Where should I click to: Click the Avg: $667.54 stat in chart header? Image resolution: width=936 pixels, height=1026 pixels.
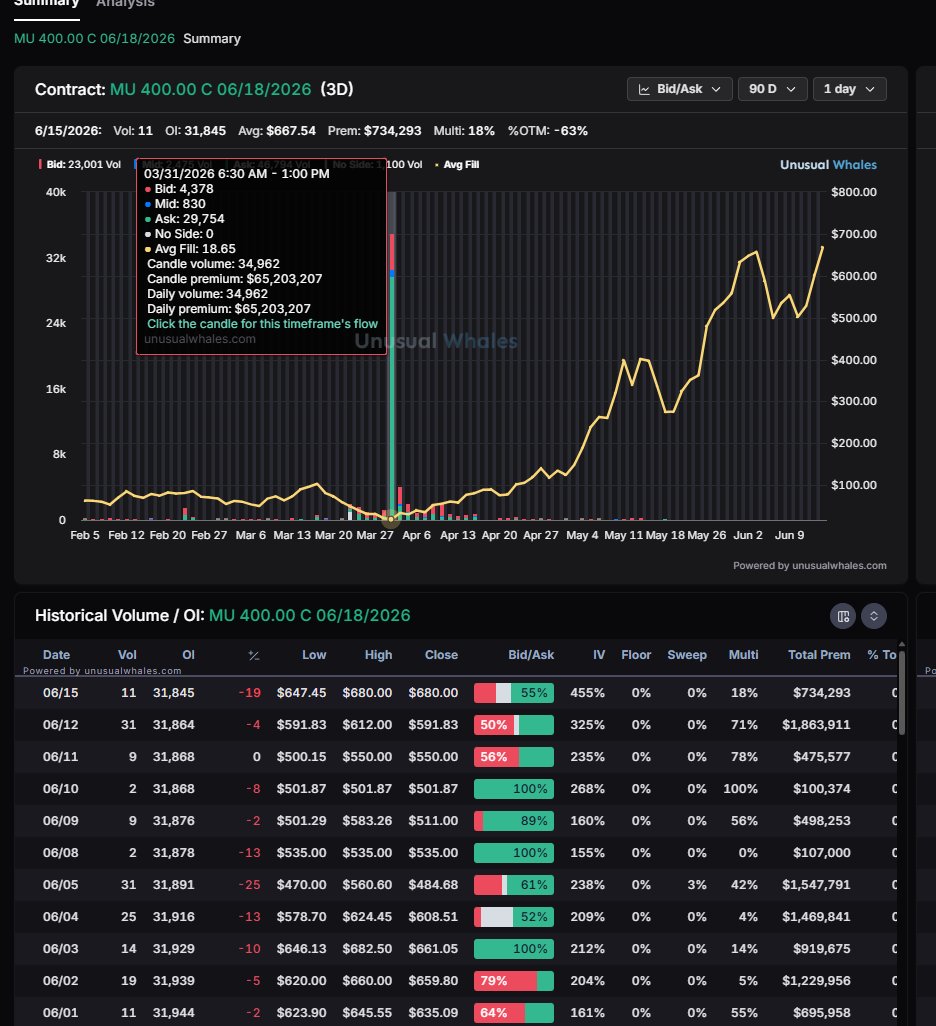277,131
